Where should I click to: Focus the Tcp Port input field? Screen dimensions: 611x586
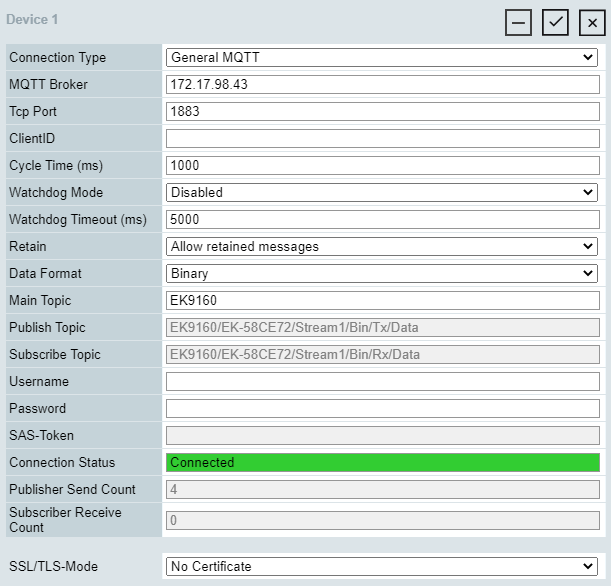click(382, 112)
